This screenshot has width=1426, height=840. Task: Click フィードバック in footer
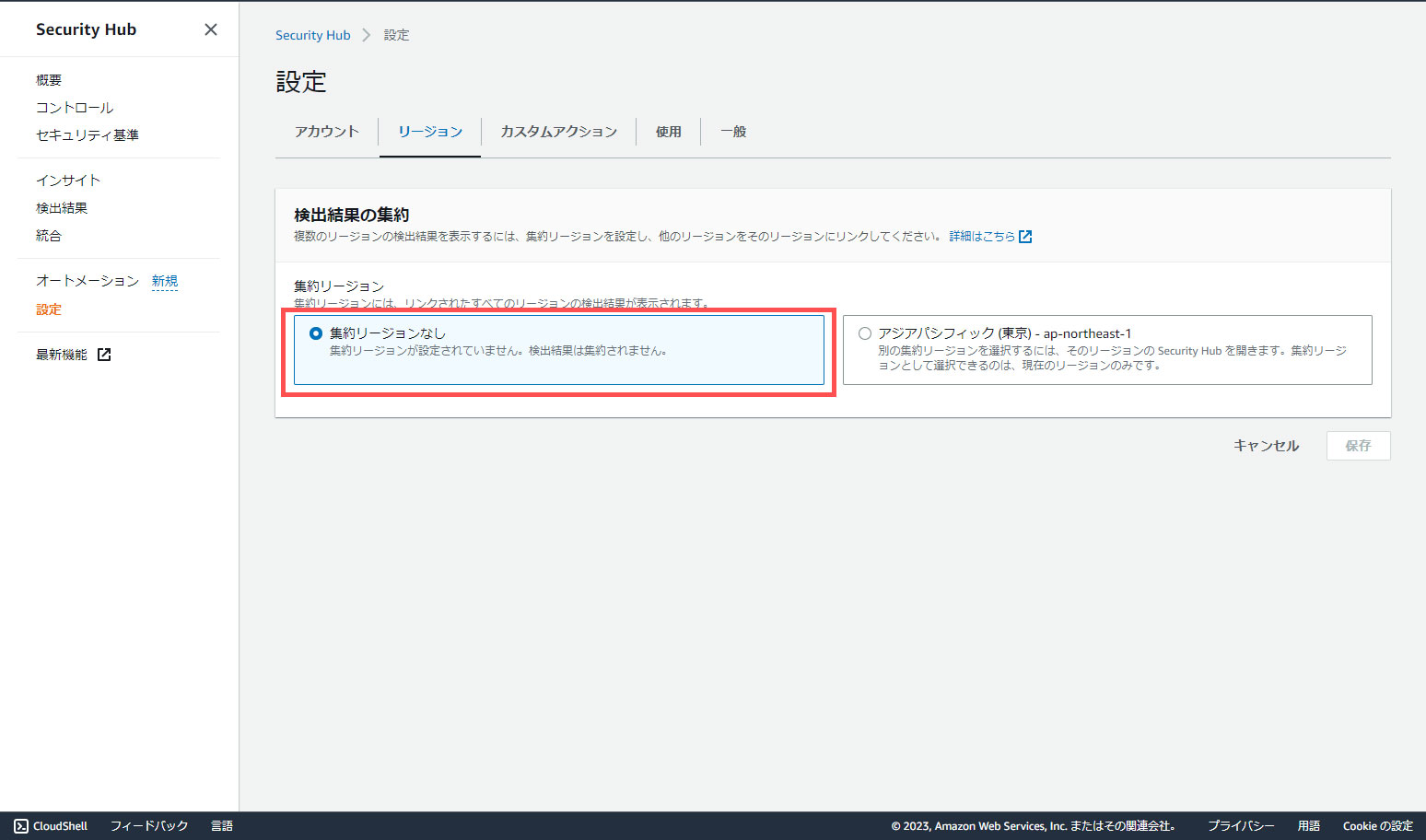(x=149, y=826)
